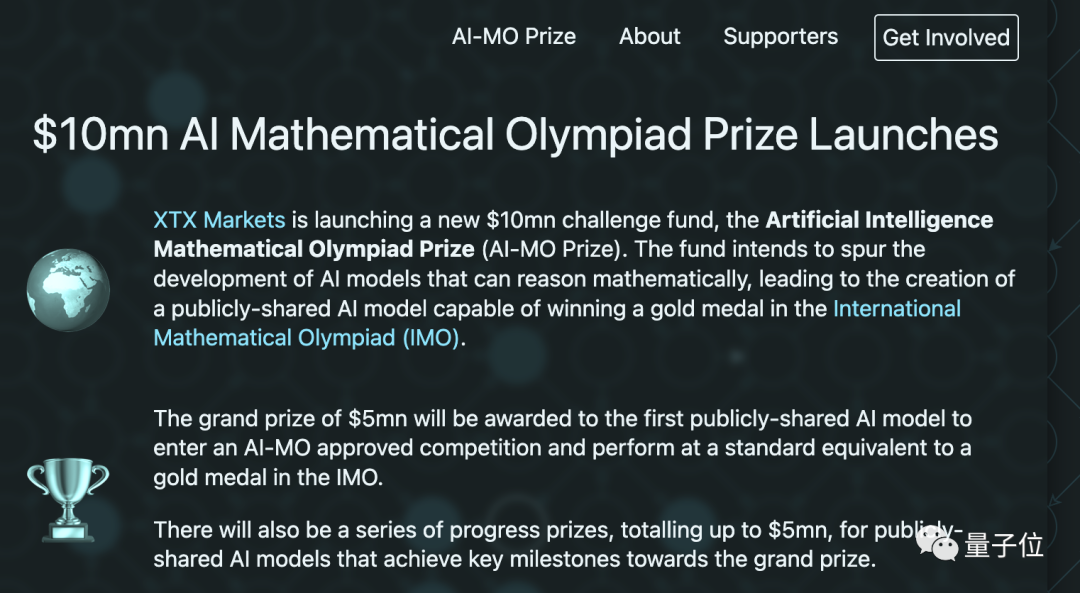
Task: Go to the About page
Action: [x=650, y=37]
